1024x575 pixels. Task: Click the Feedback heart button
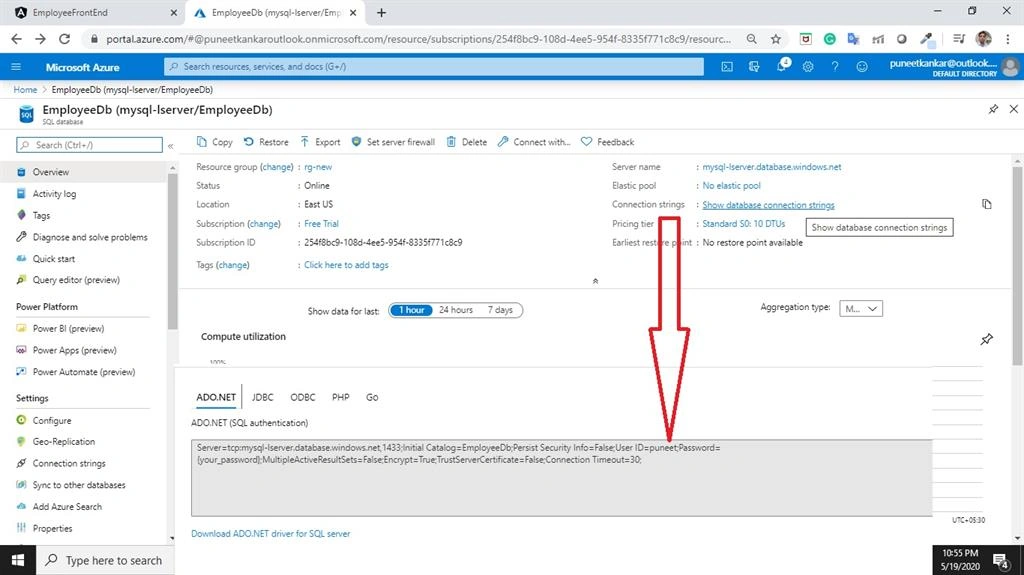(607, 142)
